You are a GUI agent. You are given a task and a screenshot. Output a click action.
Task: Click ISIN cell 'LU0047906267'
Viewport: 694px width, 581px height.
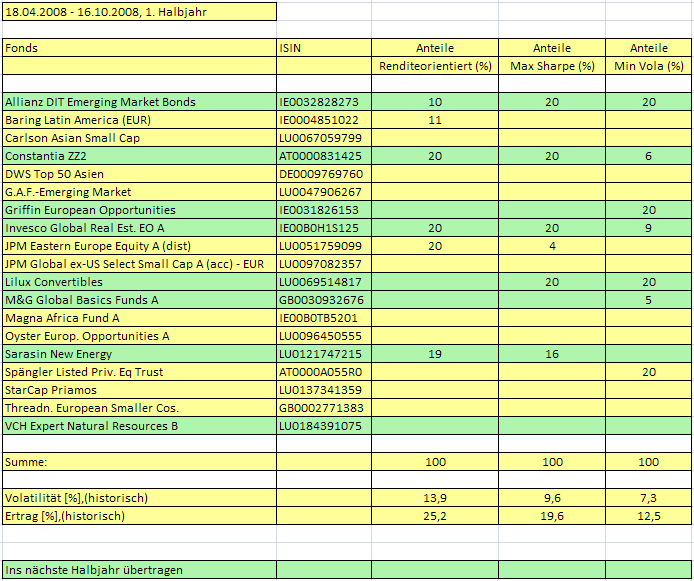tap(324, 192)
